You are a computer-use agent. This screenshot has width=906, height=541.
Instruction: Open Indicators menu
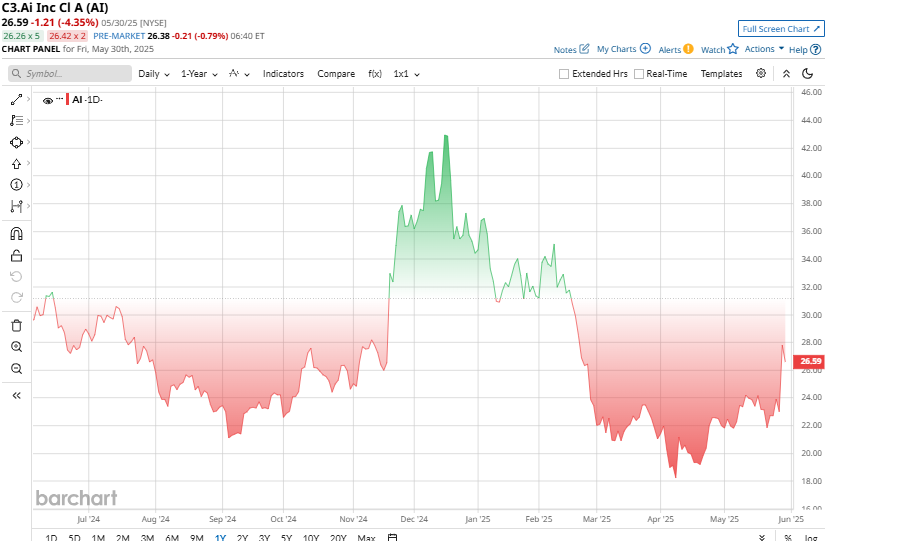click(283, 74)
